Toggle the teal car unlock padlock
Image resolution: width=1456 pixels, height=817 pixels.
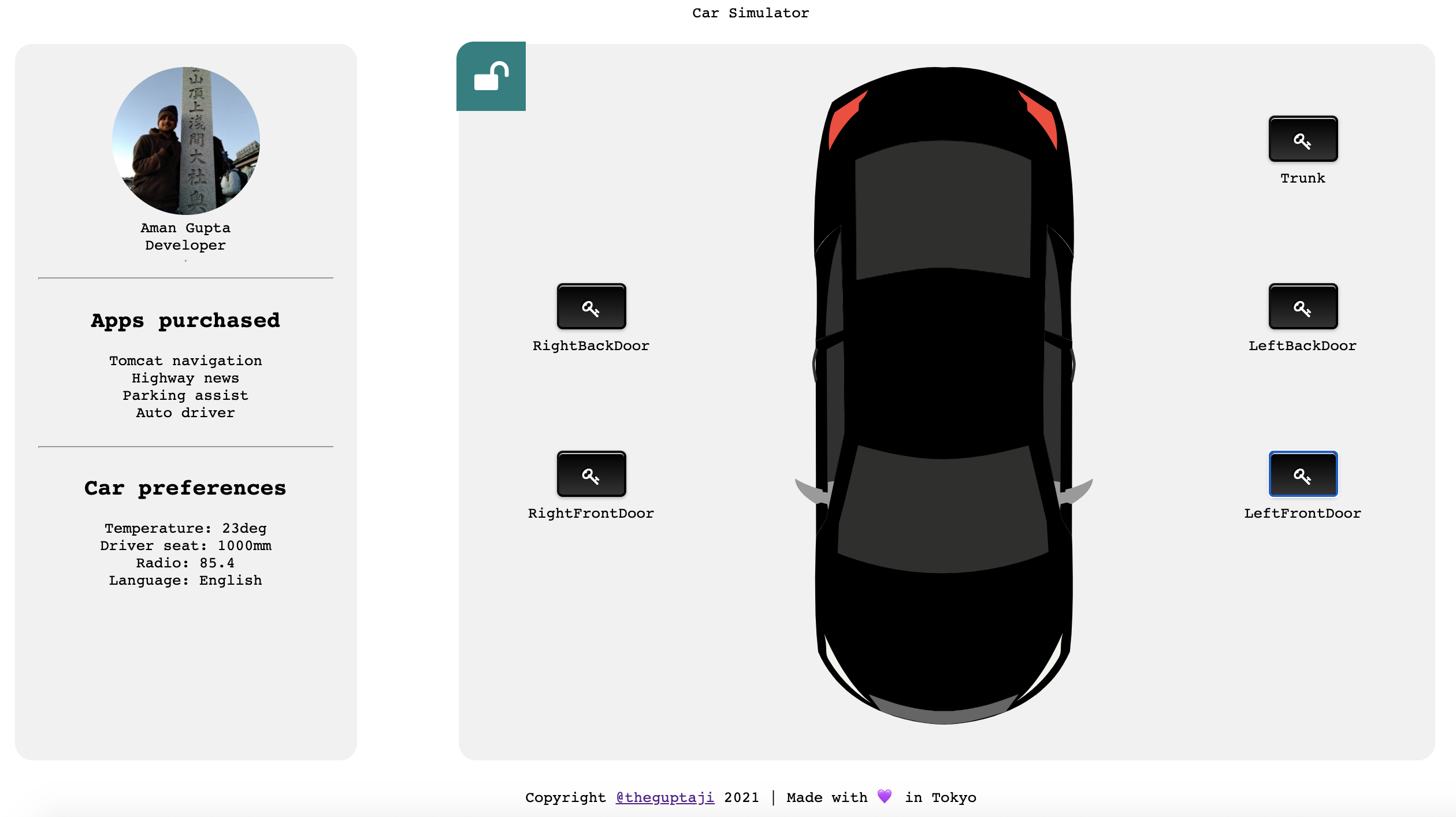(x=491, y=76)
